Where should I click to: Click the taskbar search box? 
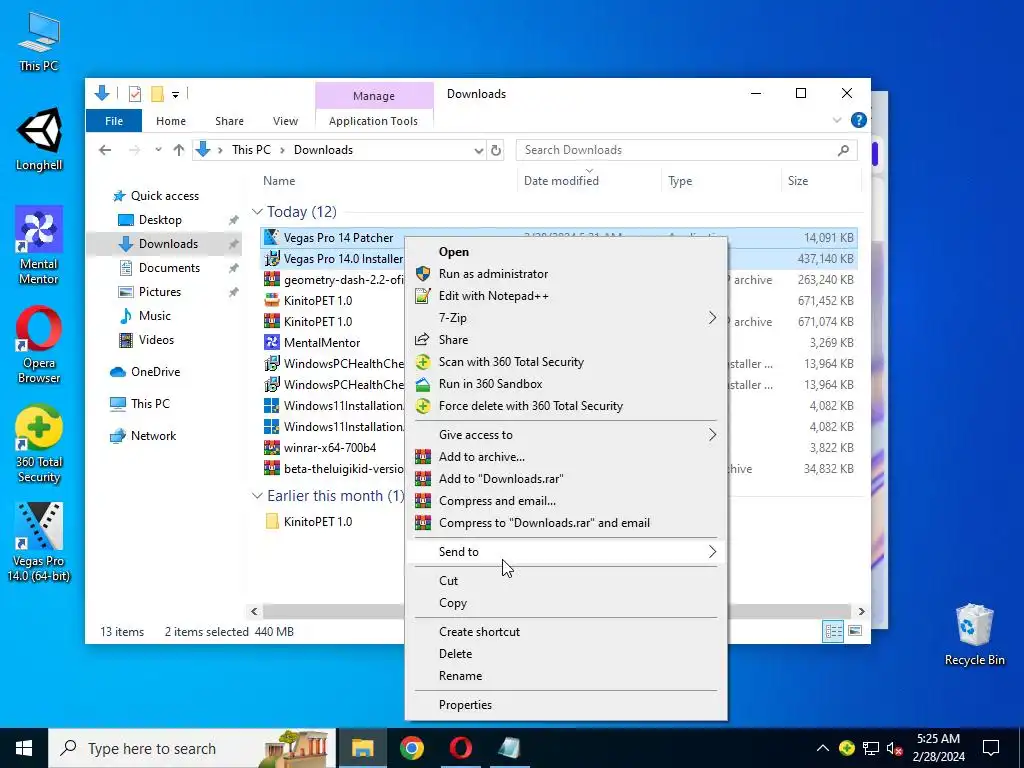(x=192, y=748)
